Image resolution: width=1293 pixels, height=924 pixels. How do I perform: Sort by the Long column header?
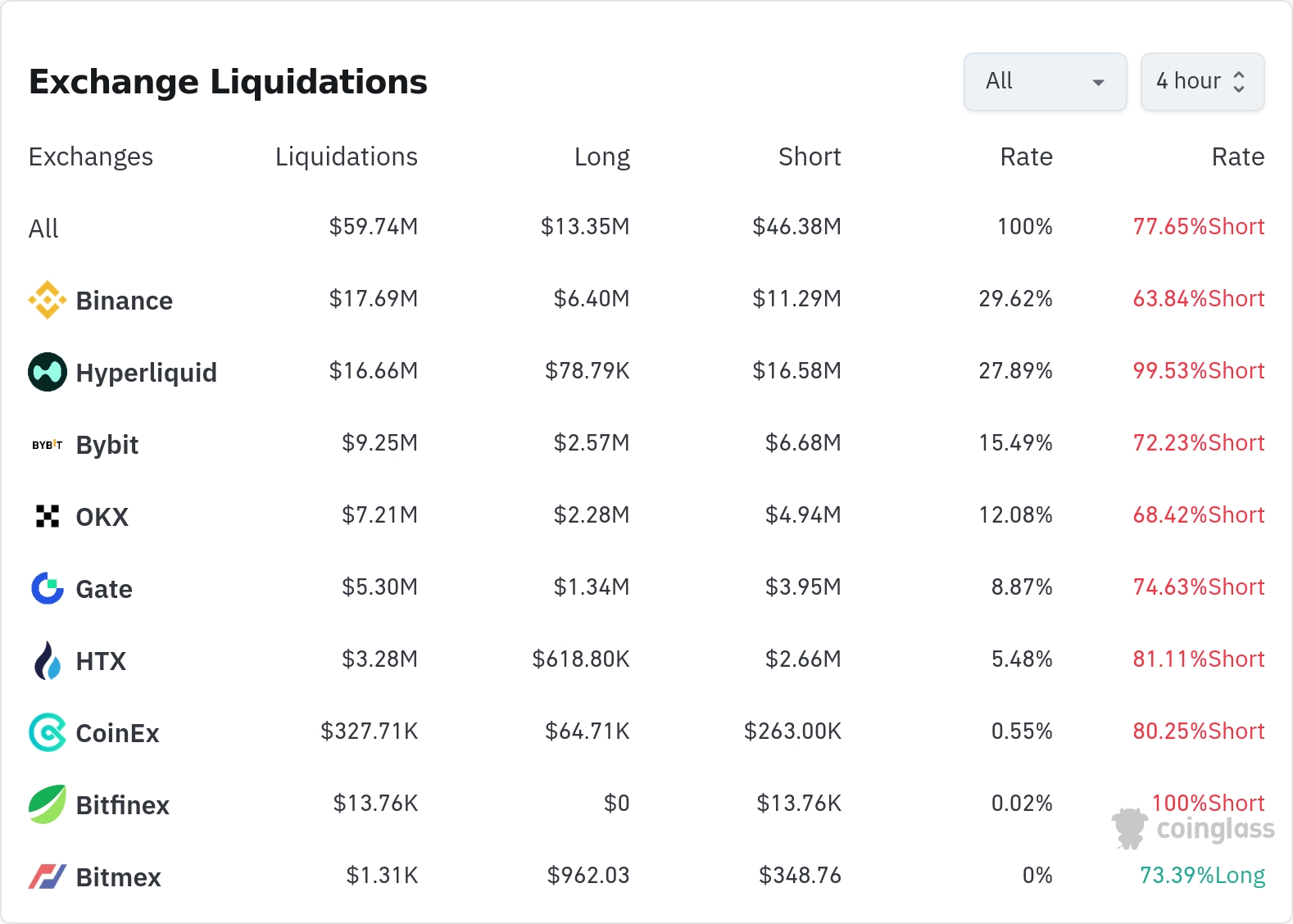click(601, 156)
